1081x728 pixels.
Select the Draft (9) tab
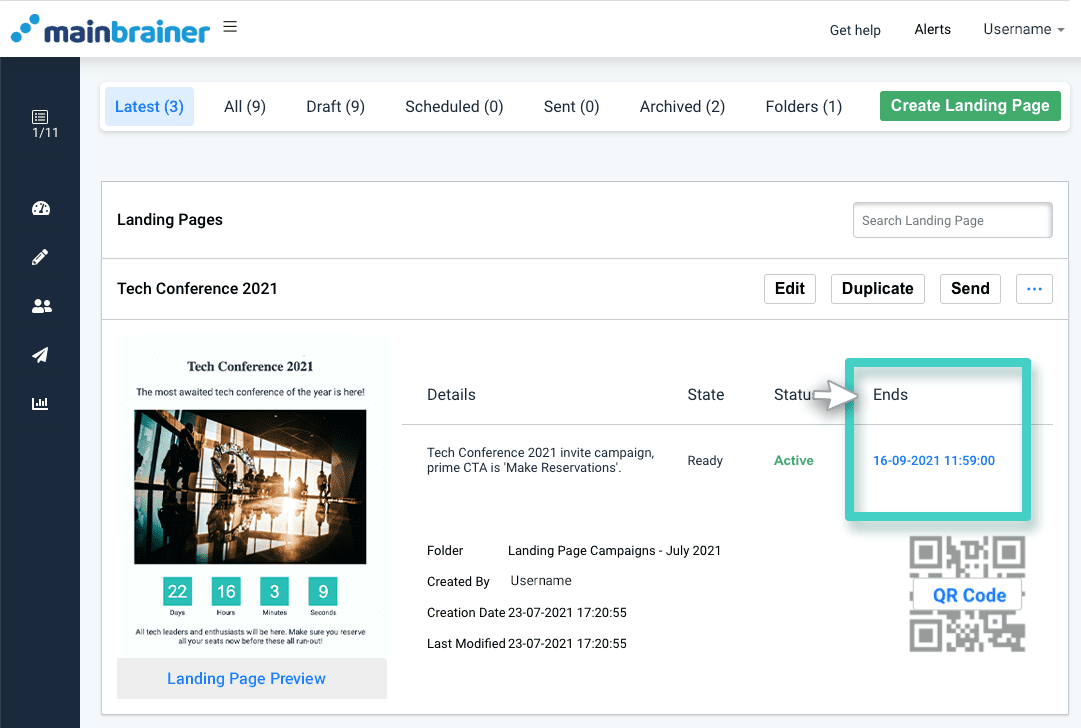(335, 106)
